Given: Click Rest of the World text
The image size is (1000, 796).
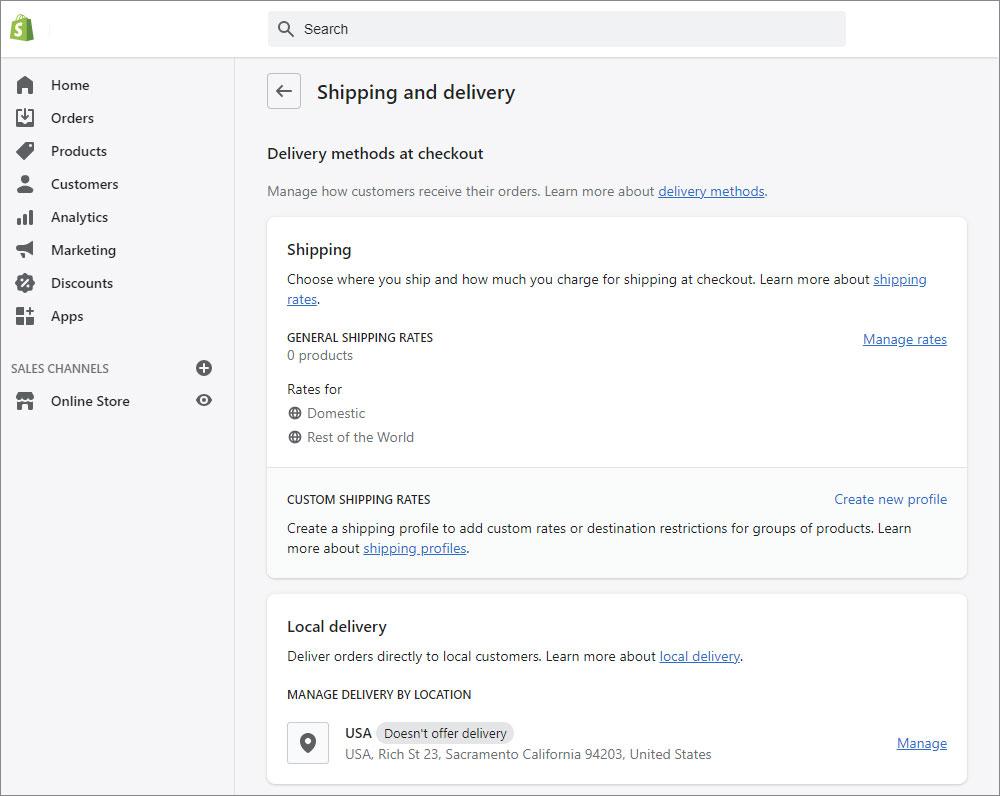Looking at the screenshot, I should coord(360,438).
